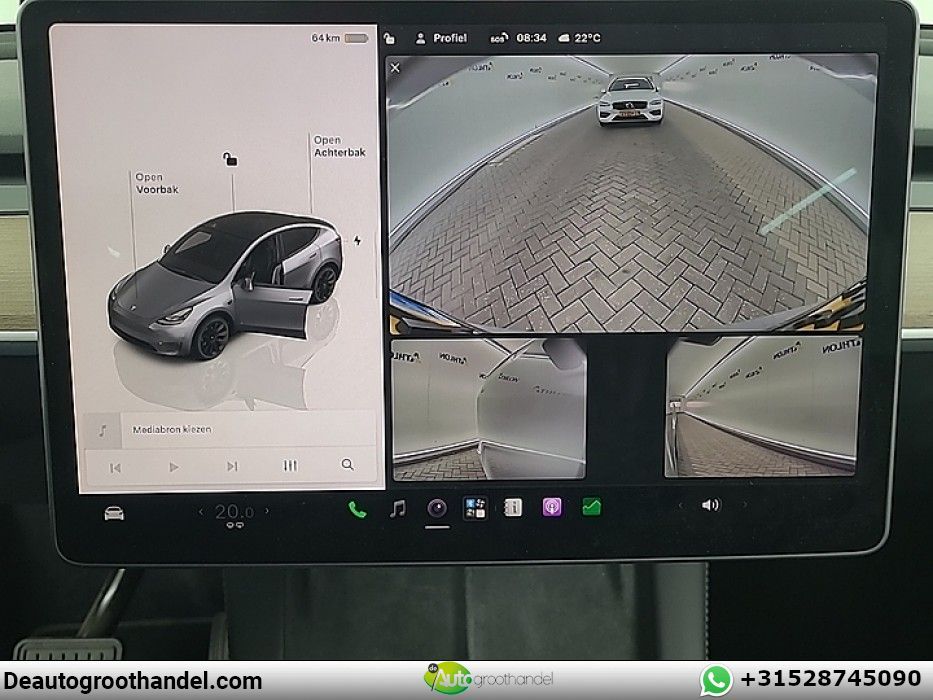933x700 pixels.
Task: Open the green Energy chart app
Action: [591, 507]
